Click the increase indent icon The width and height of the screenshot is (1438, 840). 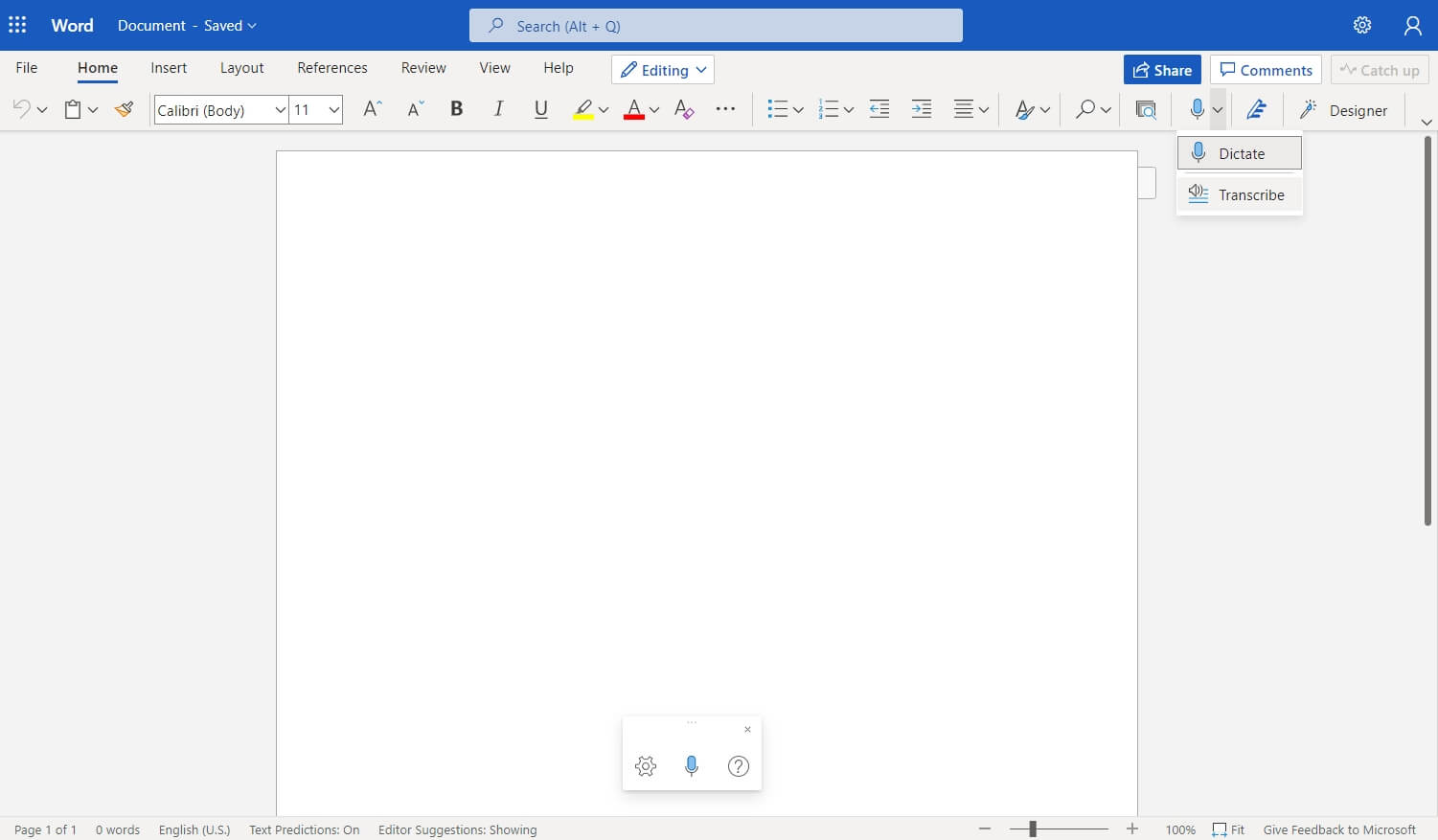pyautogui.click(x=922, y=109)
